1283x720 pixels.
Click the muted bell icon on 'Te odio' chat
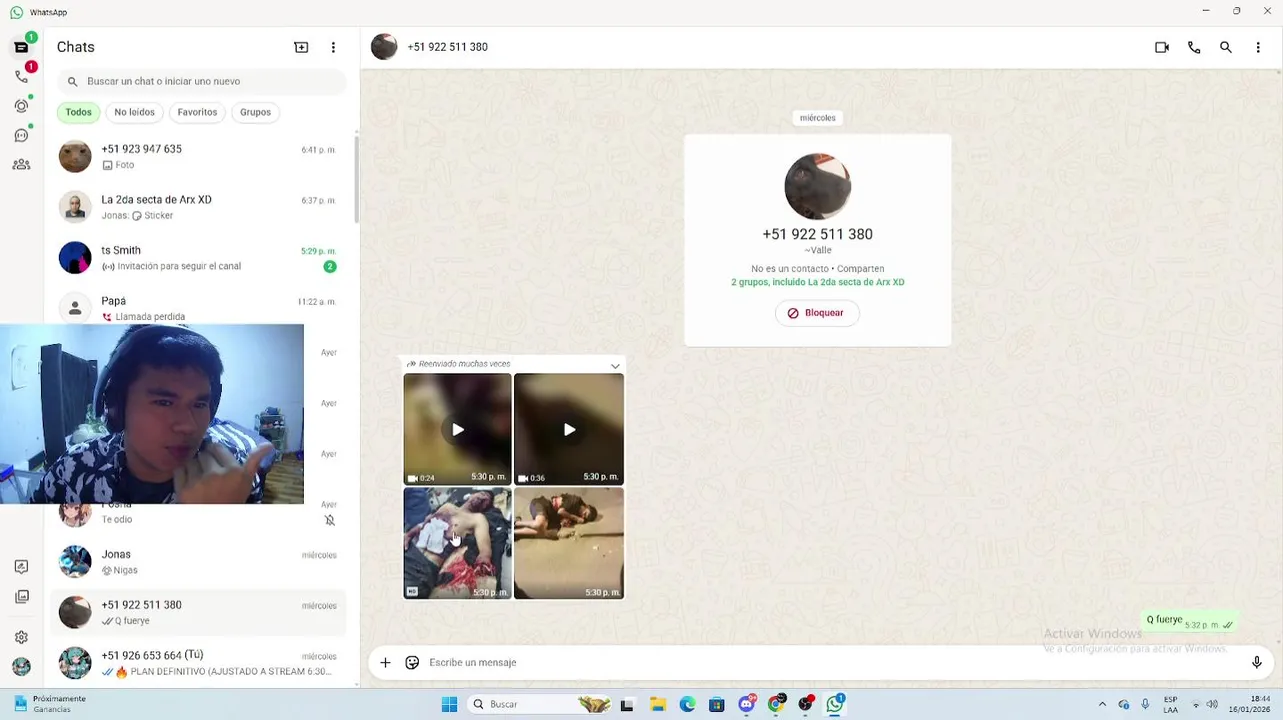[x=330, y=520]
